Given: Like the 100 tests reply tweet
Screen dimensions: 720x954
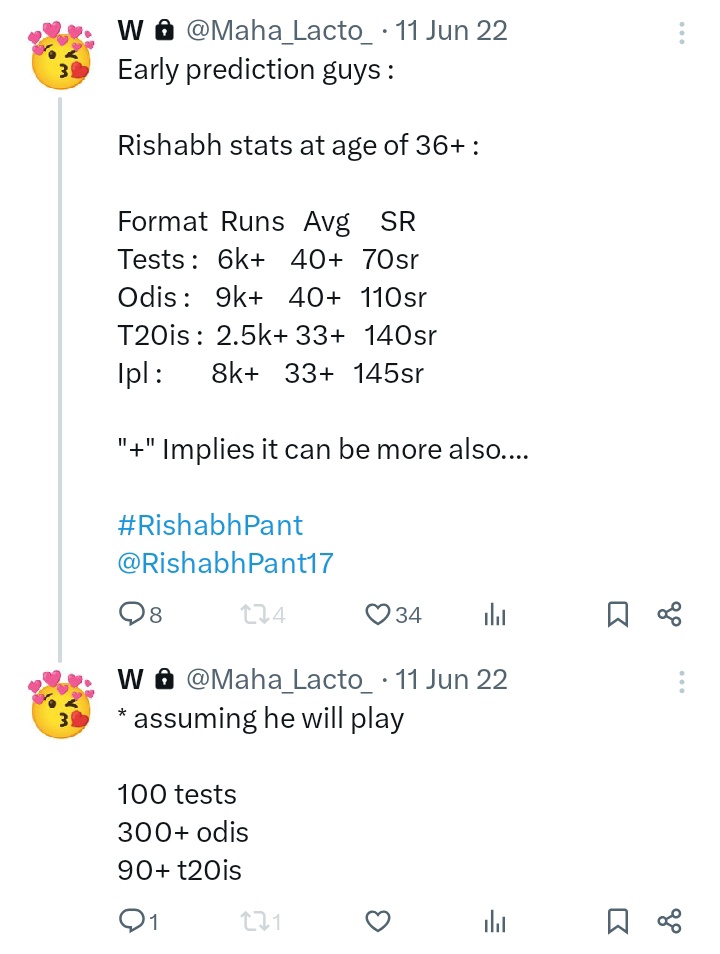Looking at the screenshot, I should tap(377, 921).
